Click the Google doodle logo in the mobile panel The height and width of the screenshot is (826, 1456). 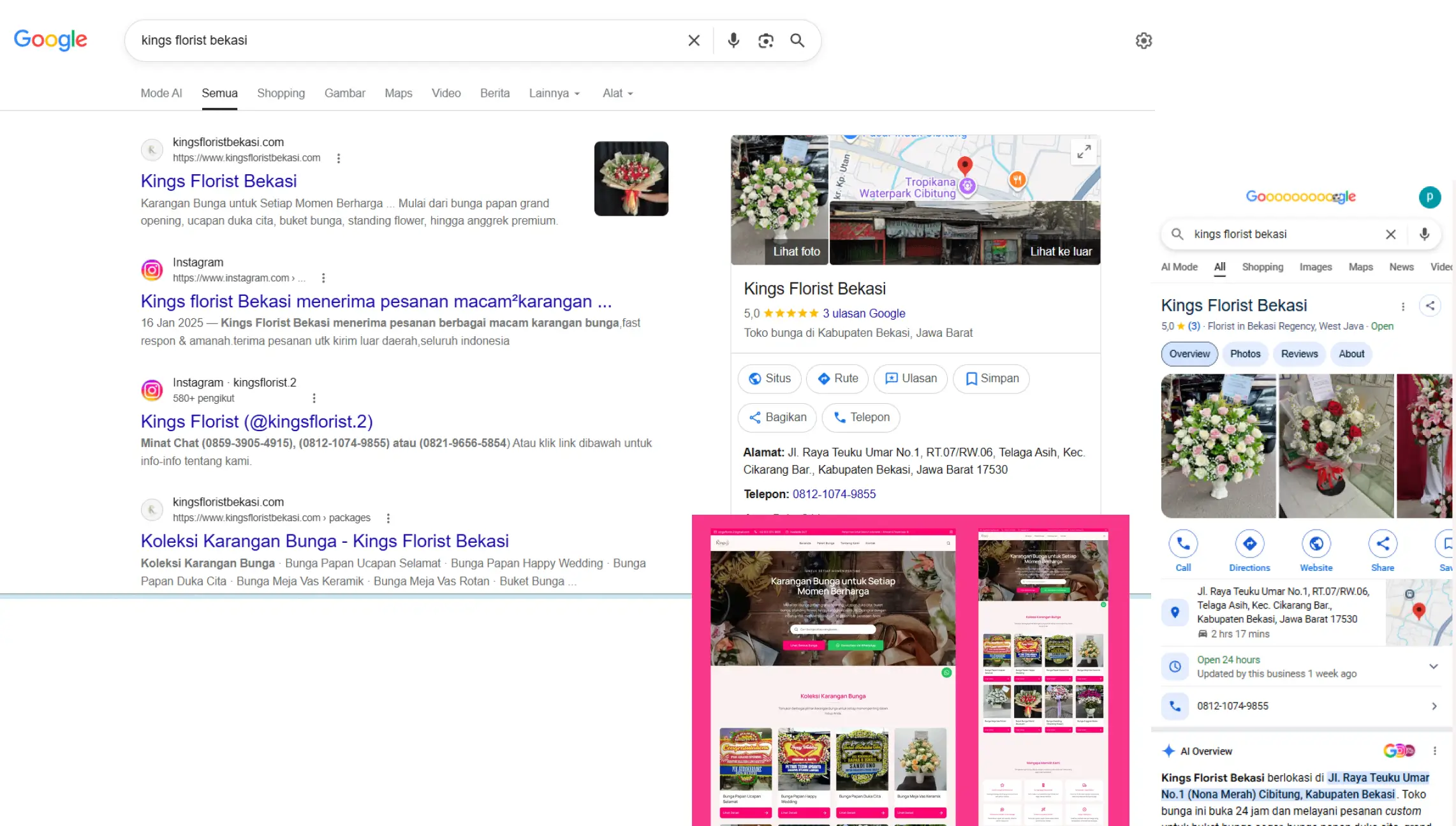1301,197
